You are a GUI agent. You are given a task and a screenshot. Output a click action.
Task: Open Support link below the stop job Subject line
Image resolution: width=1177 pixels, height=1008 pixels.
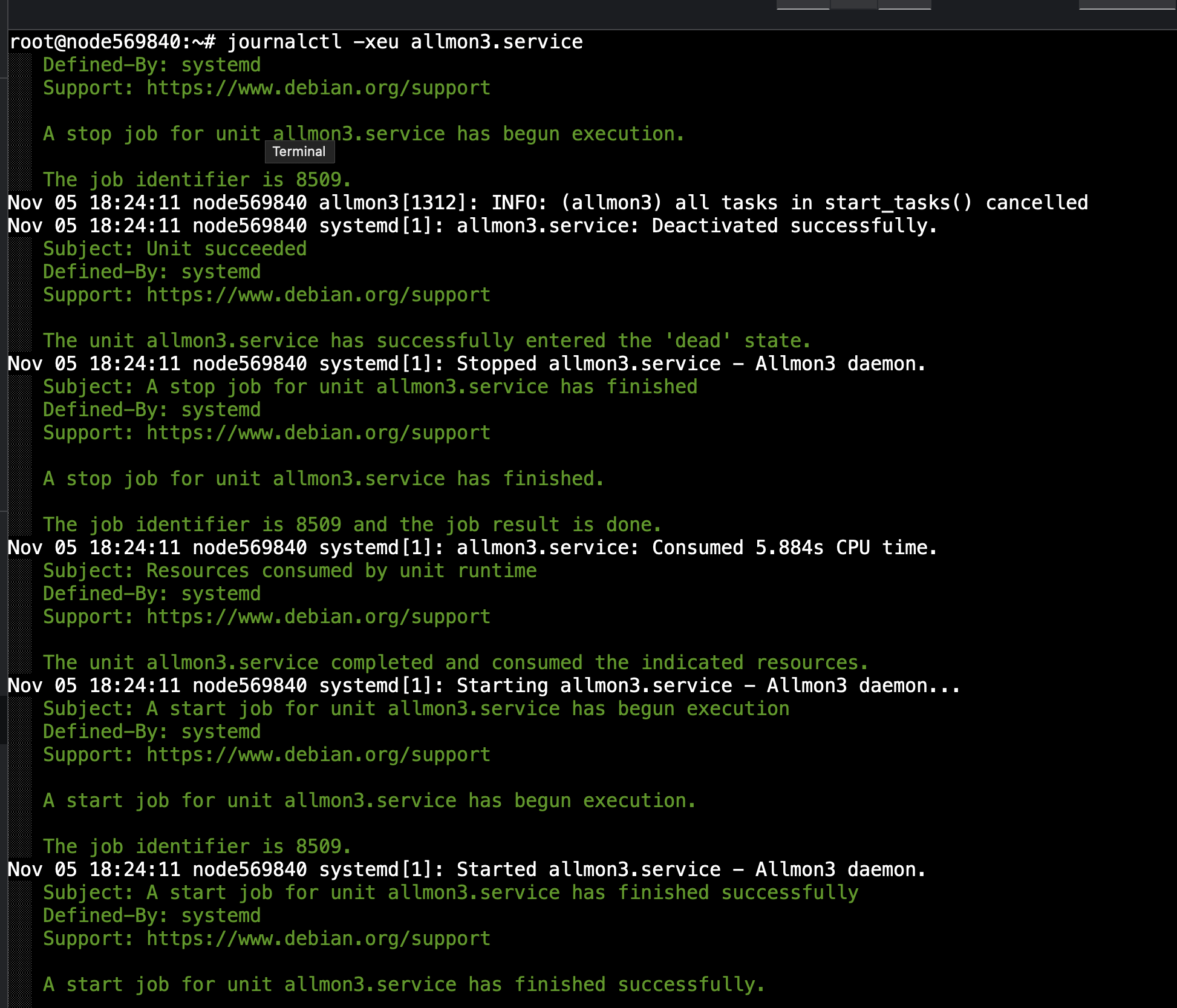(319, 433)
